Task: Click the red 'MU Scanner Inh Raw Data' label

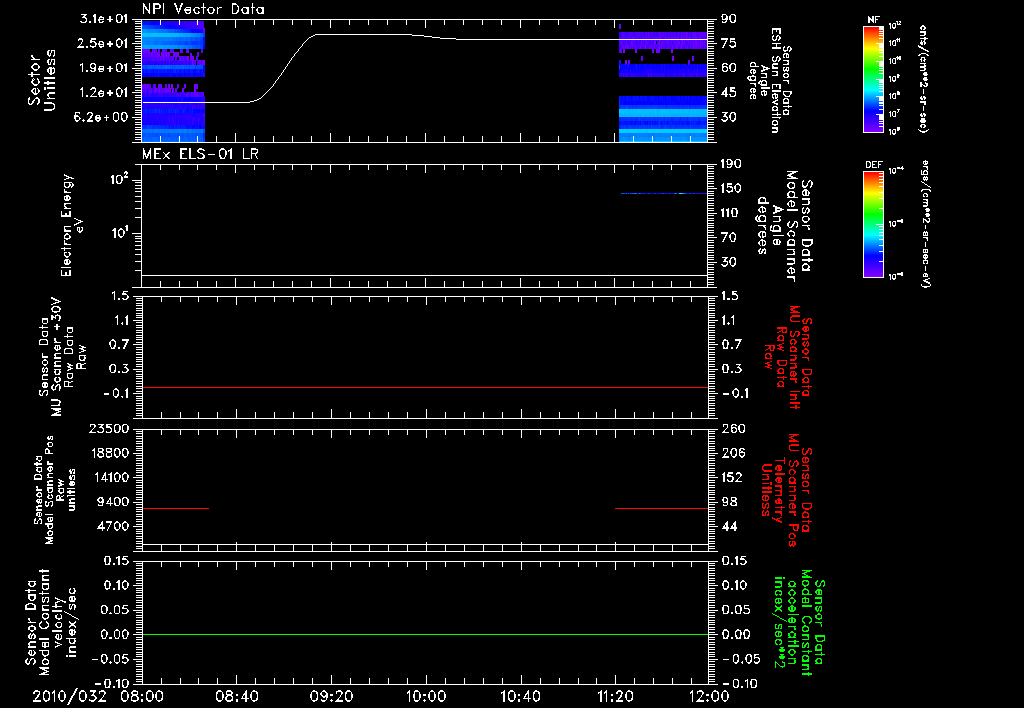Action: [788, 357]
